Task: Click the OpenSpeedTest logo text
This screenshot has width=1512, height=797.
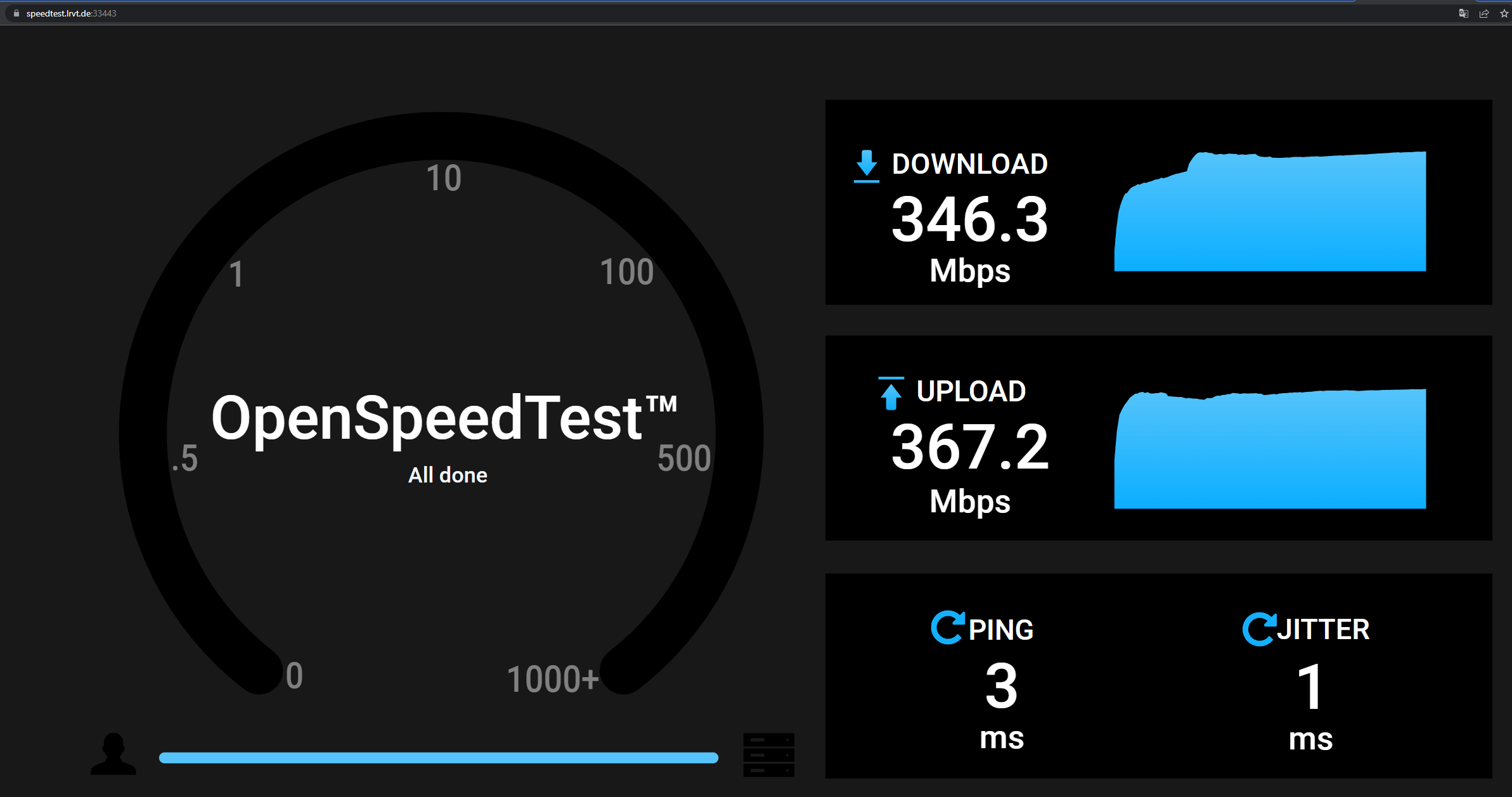Action: [444, 418]
